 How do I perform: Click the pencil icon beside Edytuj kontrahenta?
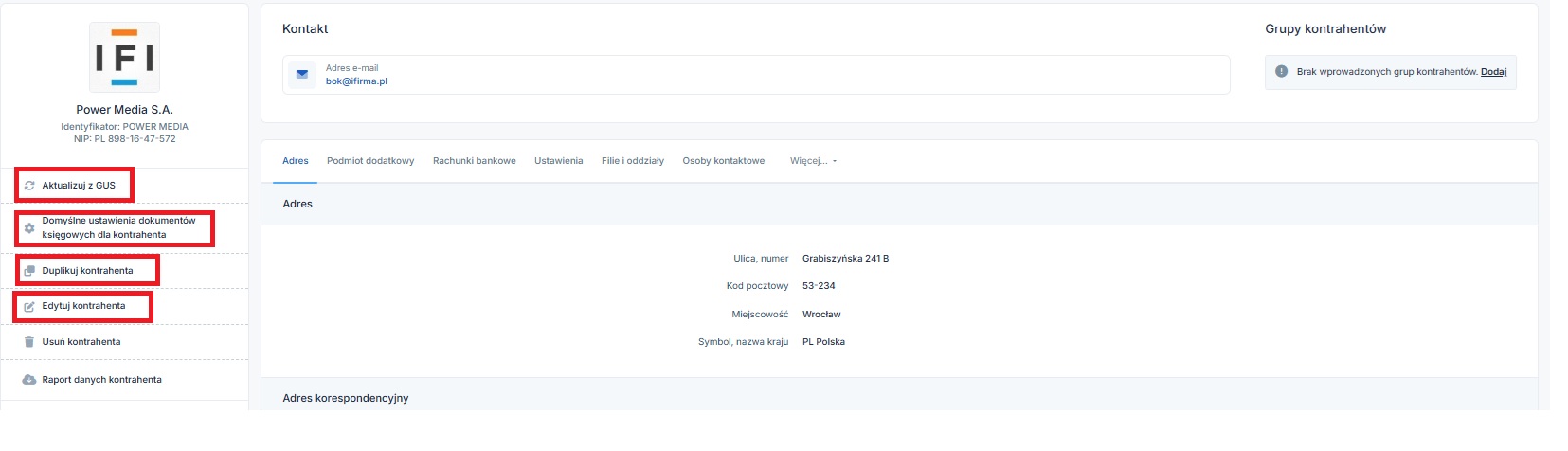click(x=29, y=307)
